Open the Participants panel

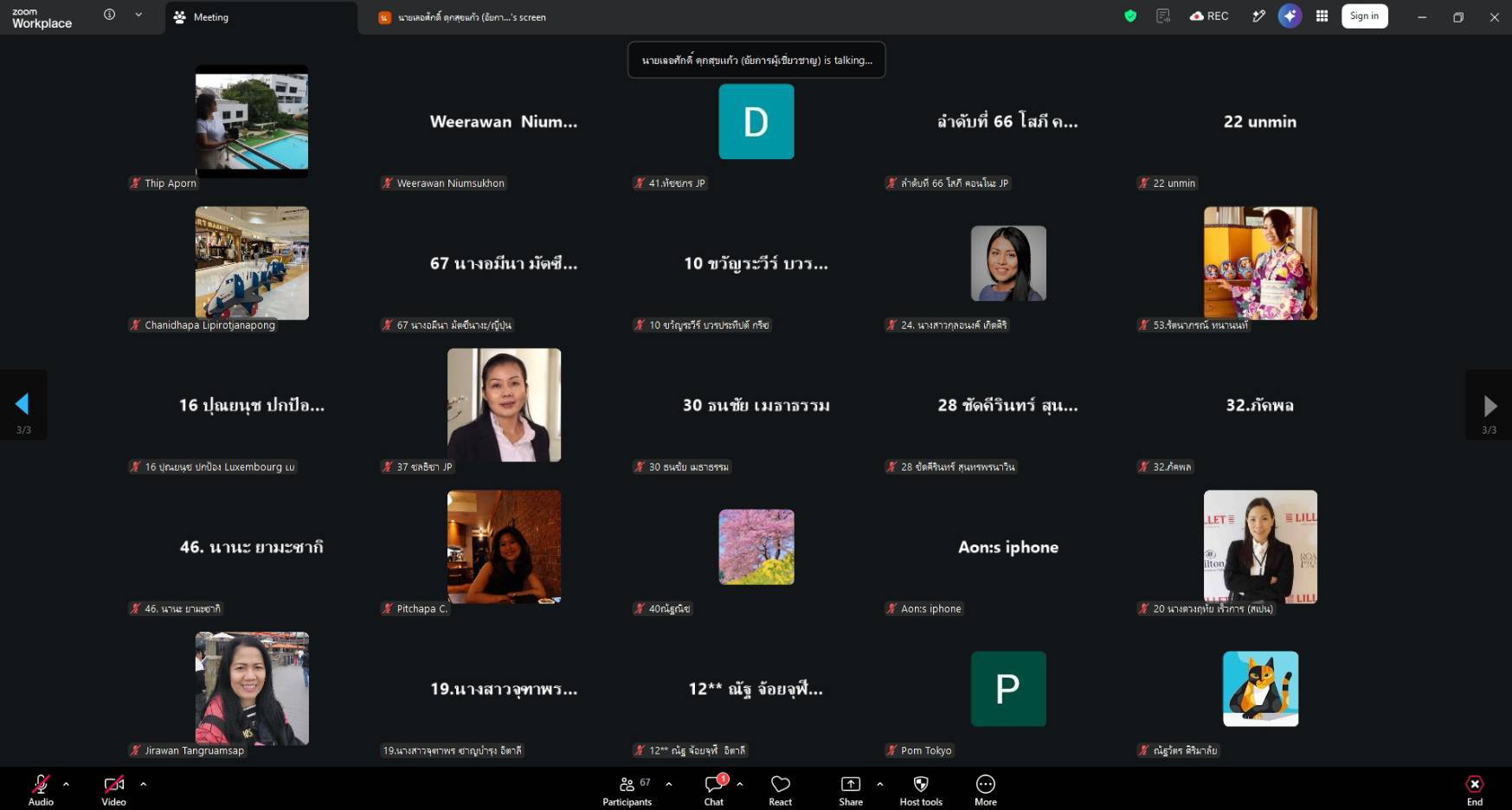627,790
